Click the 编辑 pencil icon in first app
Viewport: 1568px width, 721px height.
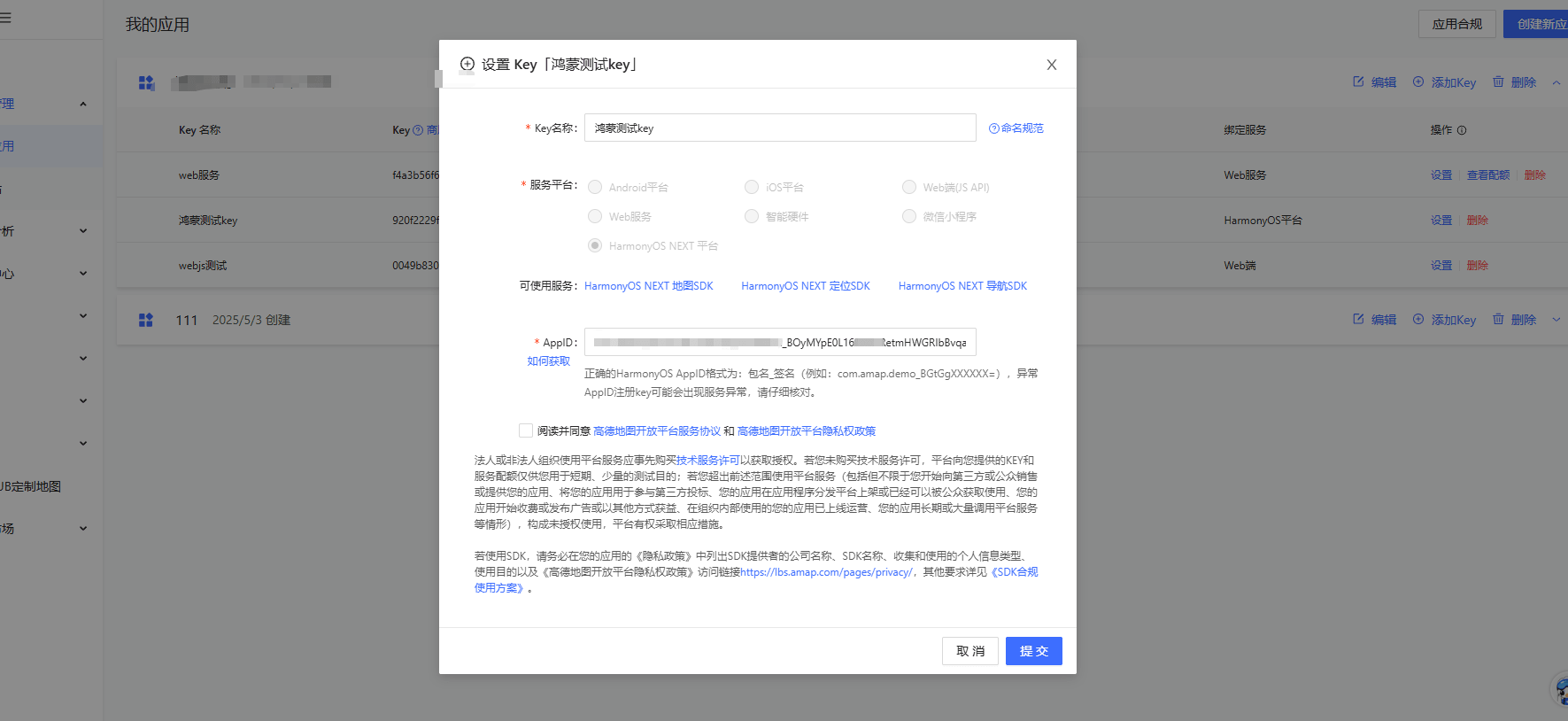click(1358, 81)
